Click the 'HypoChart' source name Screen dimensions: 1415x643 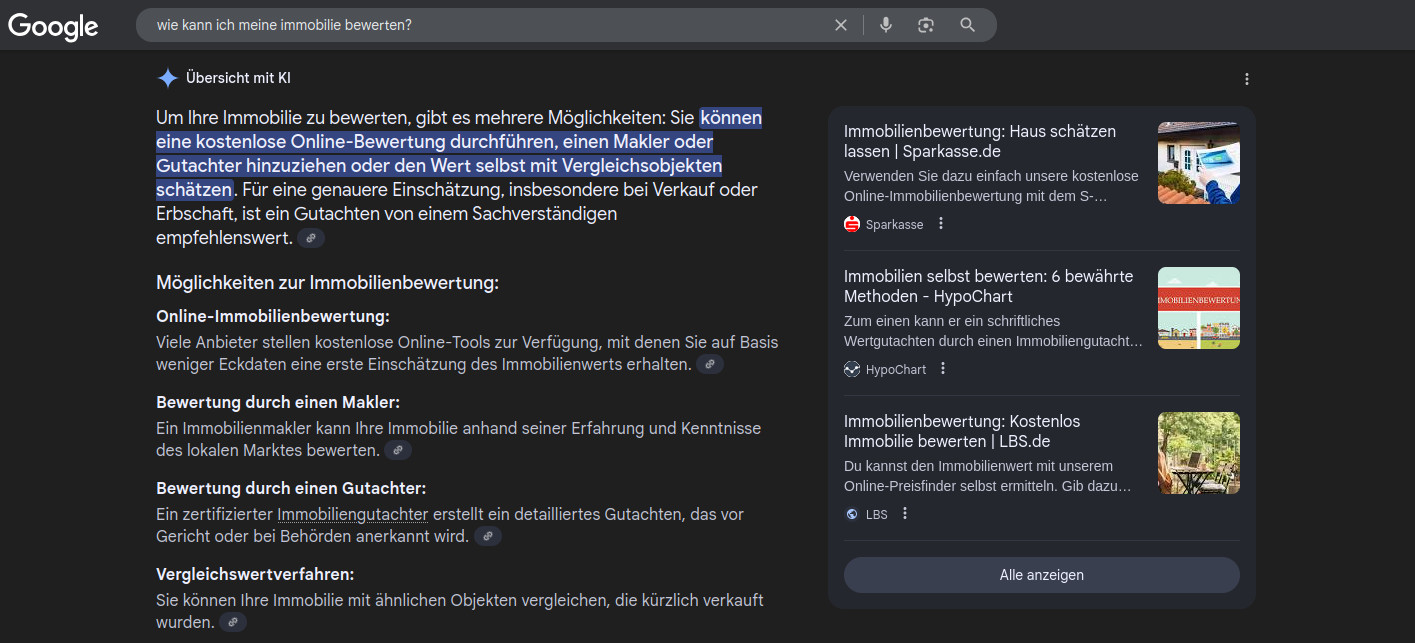[x=896, y=369]
